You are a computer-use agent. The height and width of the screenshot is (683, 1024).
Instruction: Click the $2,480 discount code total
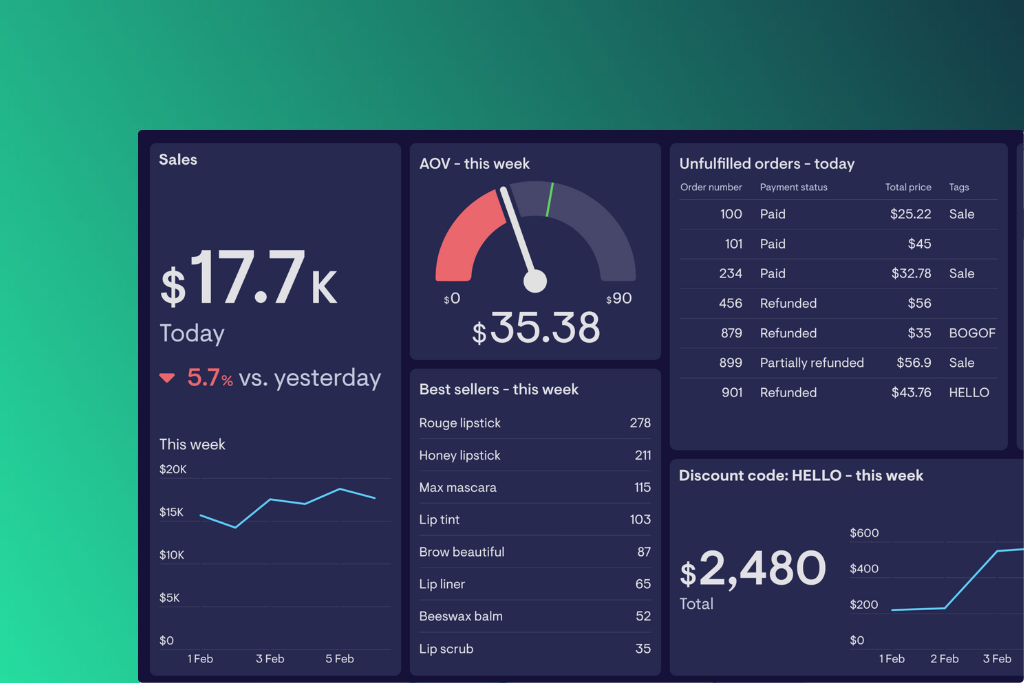point(753,570)
